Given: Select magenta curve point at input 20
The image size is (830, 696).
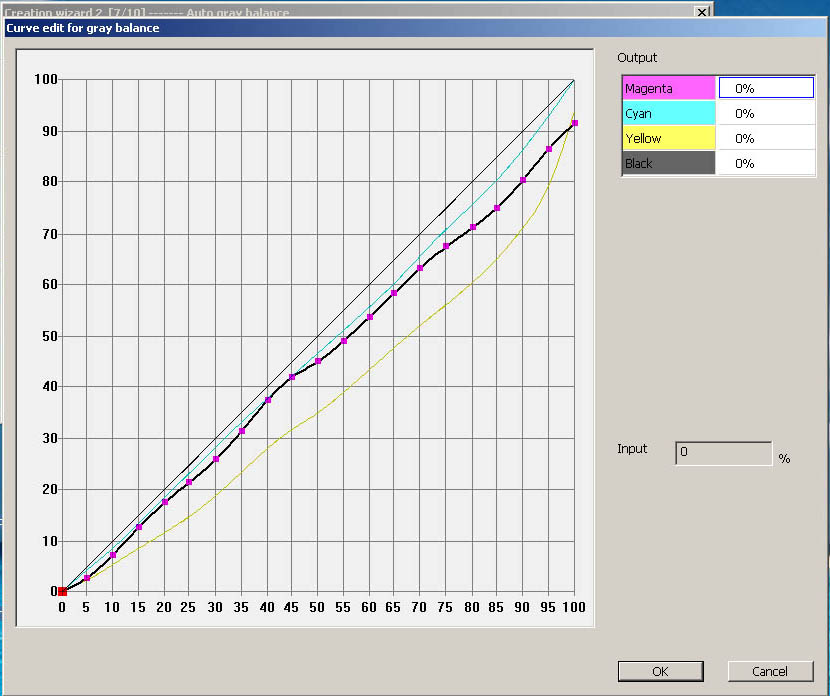Looking at the screenshot, I should [x=165, y=502].
